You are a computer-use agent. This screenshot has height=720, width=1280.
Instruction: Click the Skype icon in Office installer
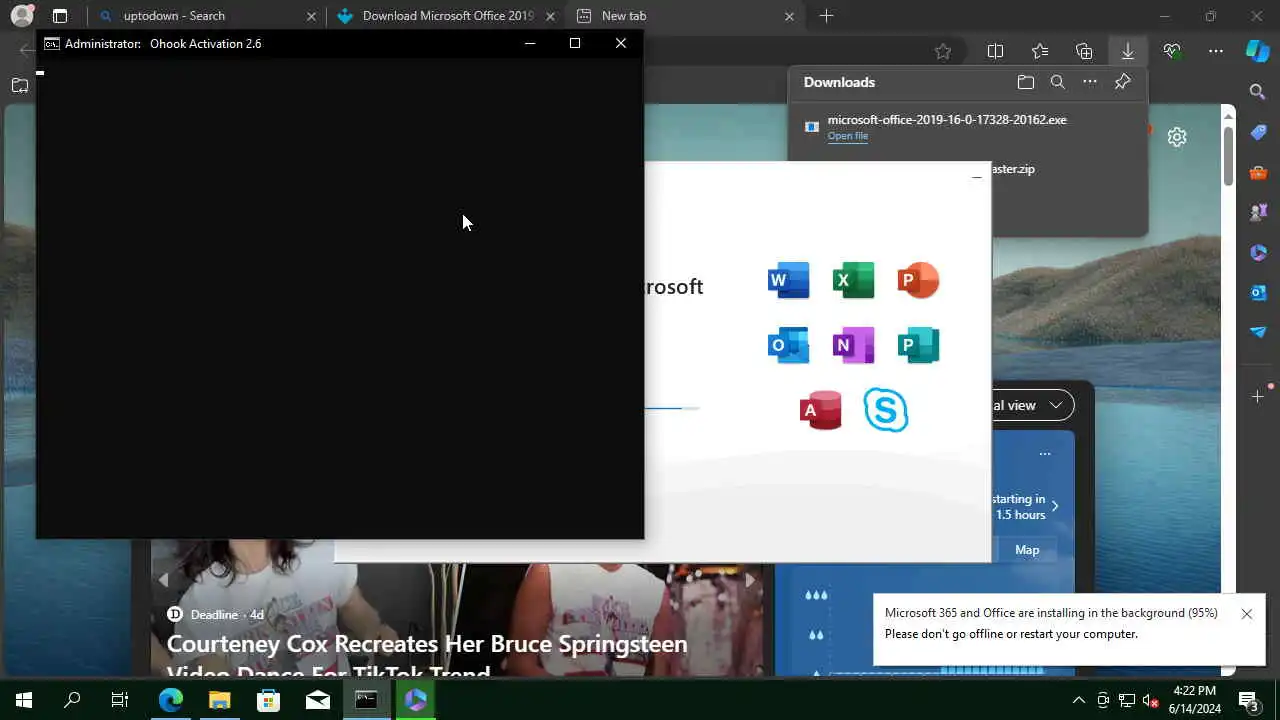click(886, 410)
